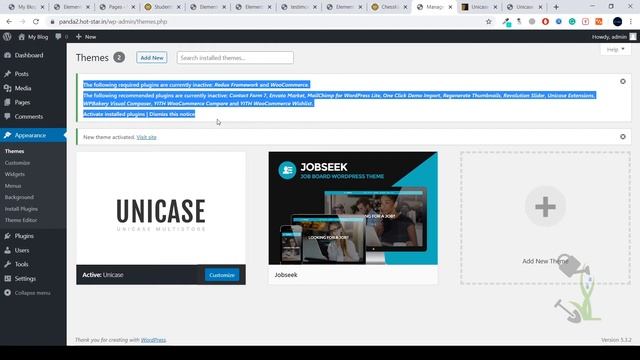640x360 pixels.
Task: Click green circular extension icon
Action: (x=572, y=22)
